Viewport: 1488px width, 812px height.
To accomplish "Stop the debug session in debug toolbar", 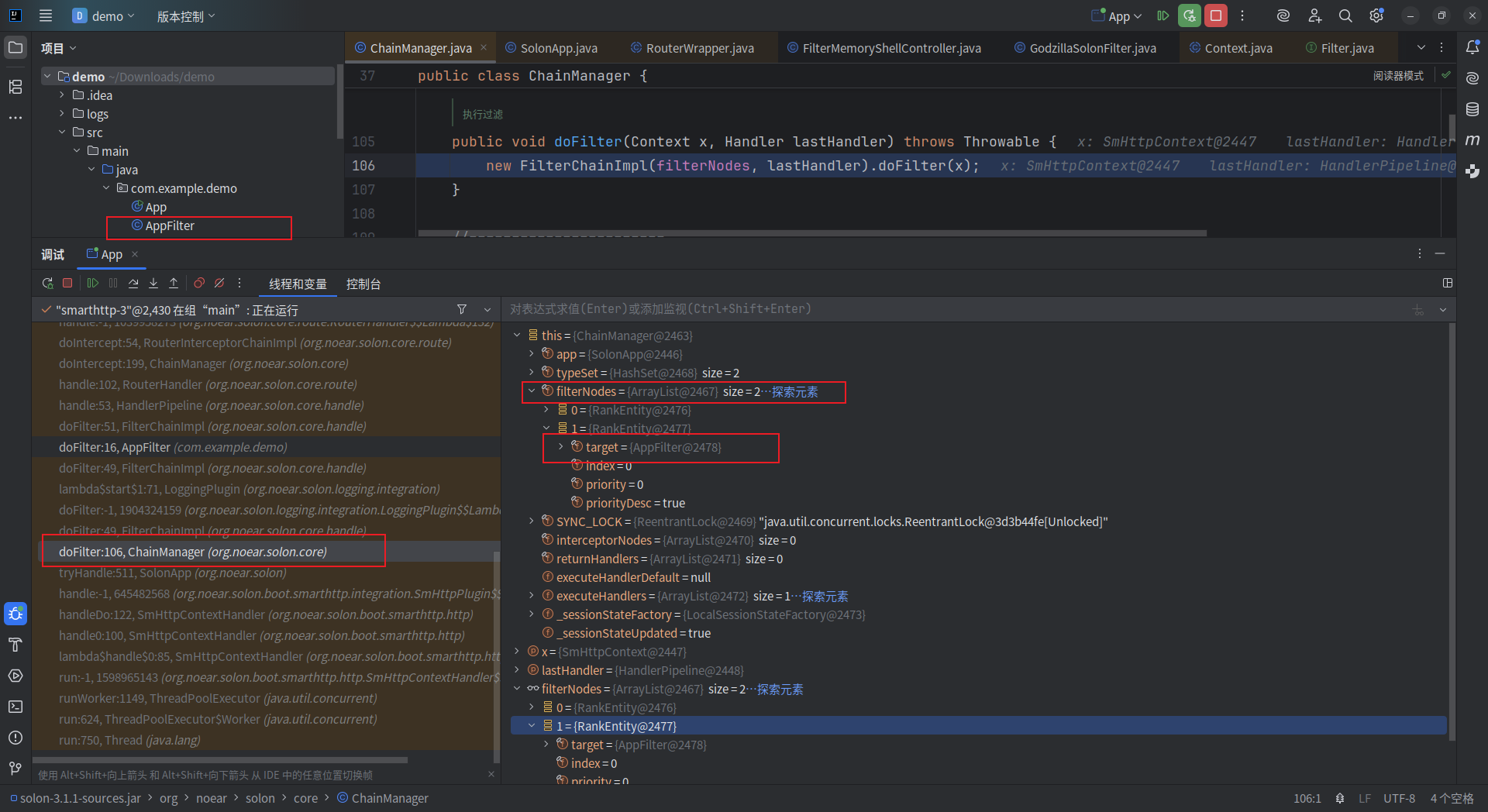I will 67,284.
